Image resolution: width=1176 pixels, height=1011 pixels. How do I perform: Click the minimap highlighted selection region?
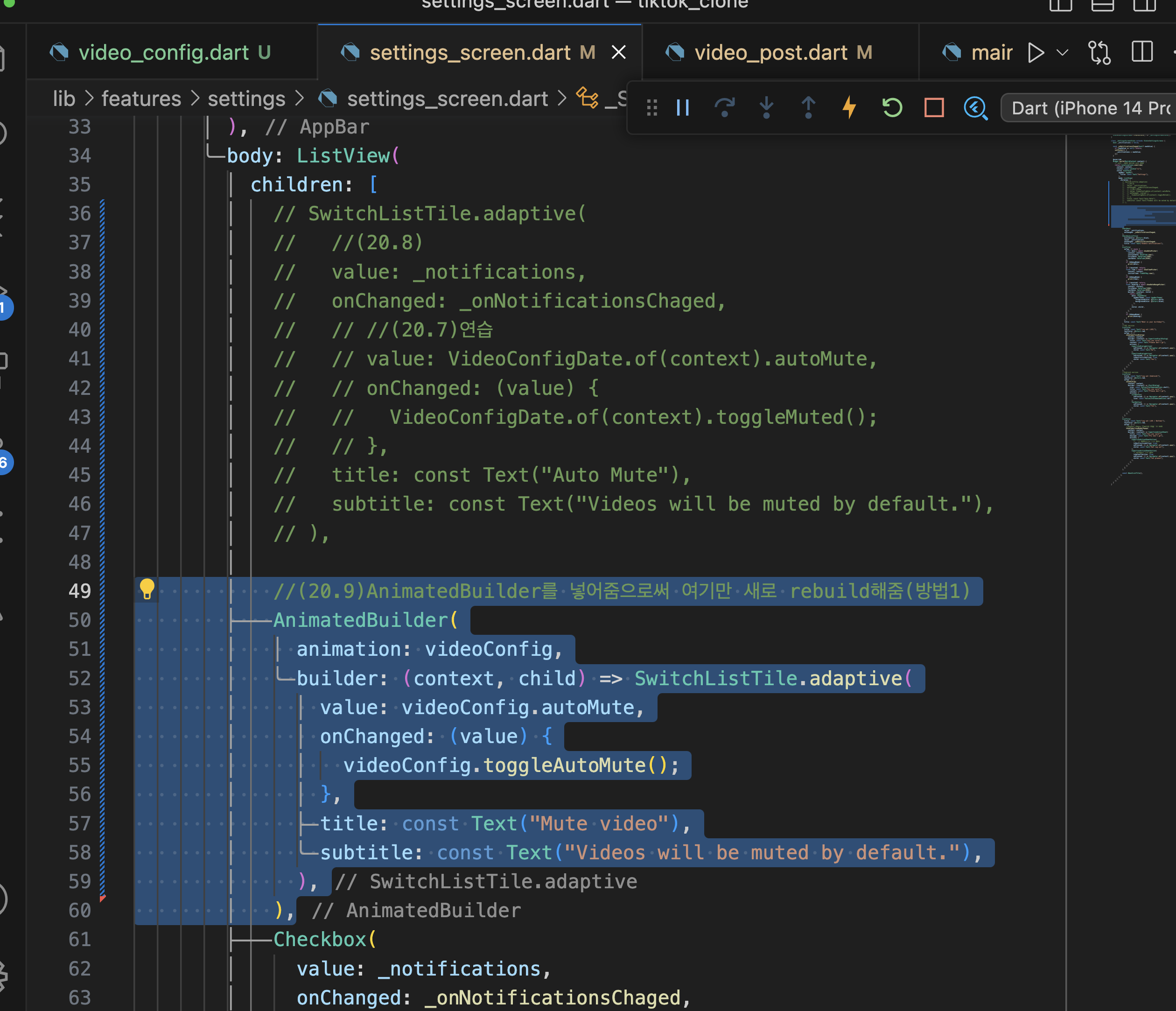(1141, 216)
